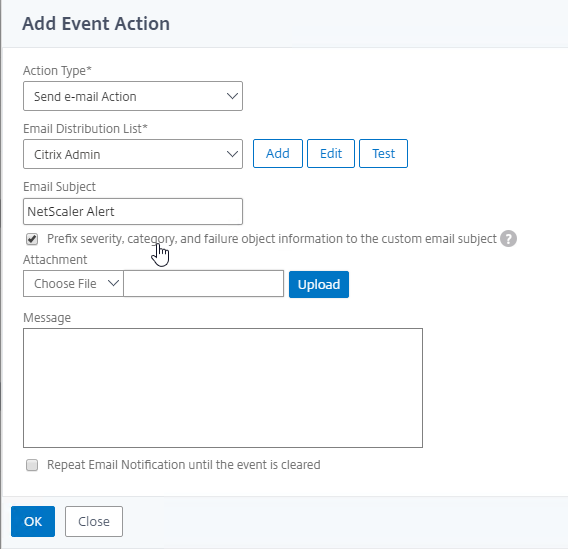Close the Add Event Action dialog

94,521
